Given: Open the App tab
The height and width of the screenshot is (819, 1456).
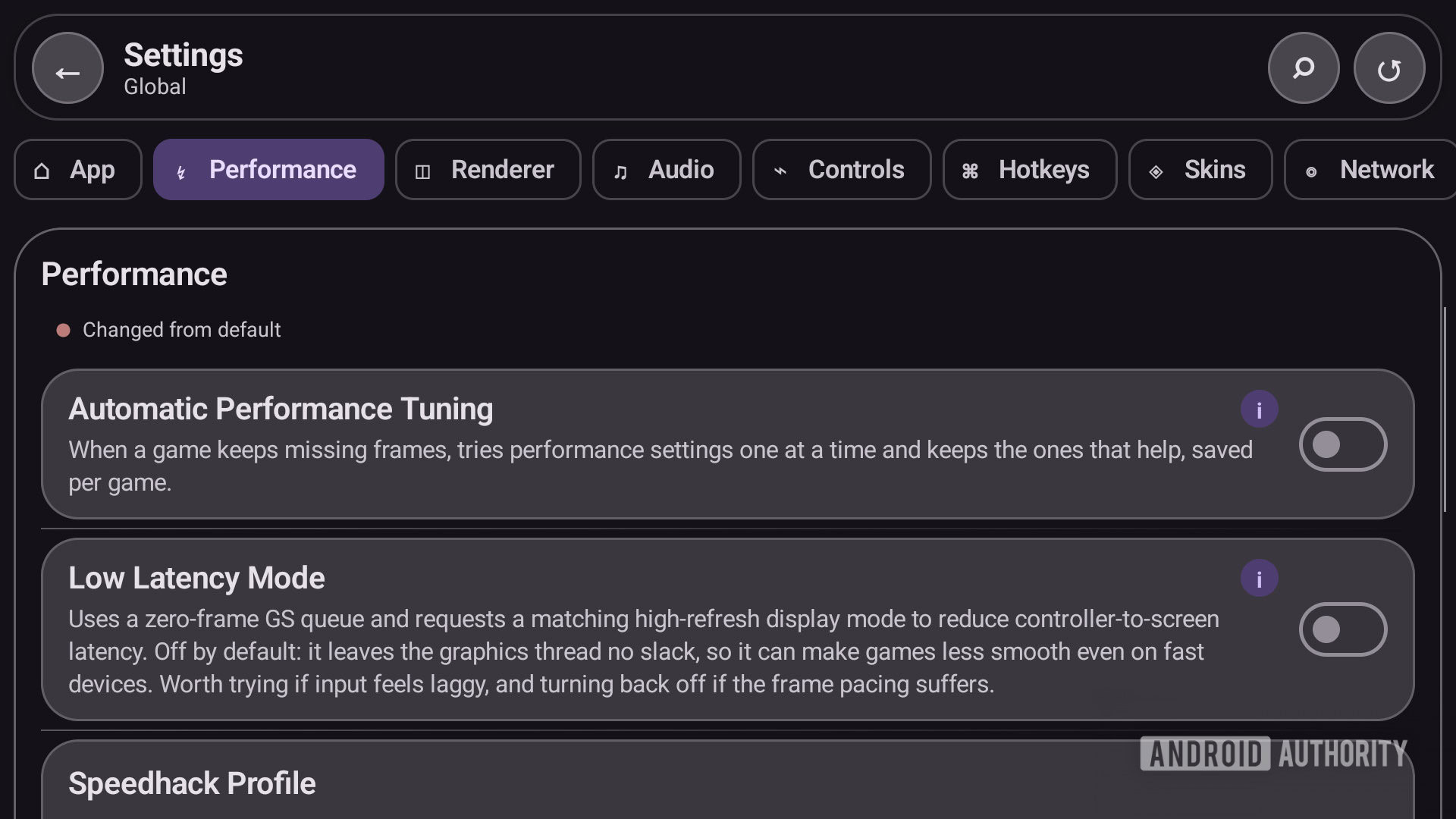Looking at the screenshot, I should coord(78,170).
